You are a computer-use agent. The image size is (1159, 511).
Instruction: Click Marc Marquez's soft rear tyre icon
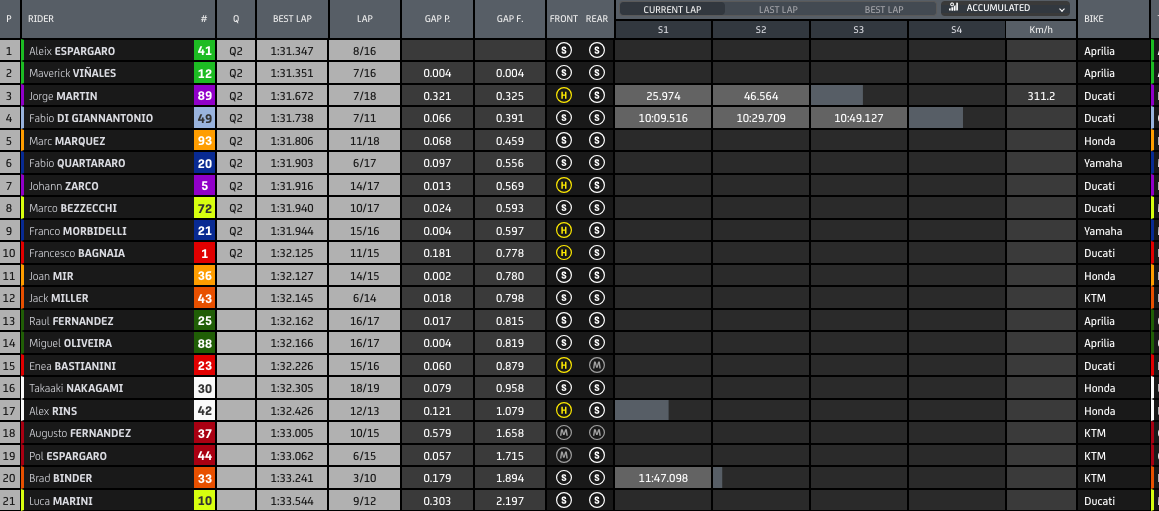(x=597, y=141)
